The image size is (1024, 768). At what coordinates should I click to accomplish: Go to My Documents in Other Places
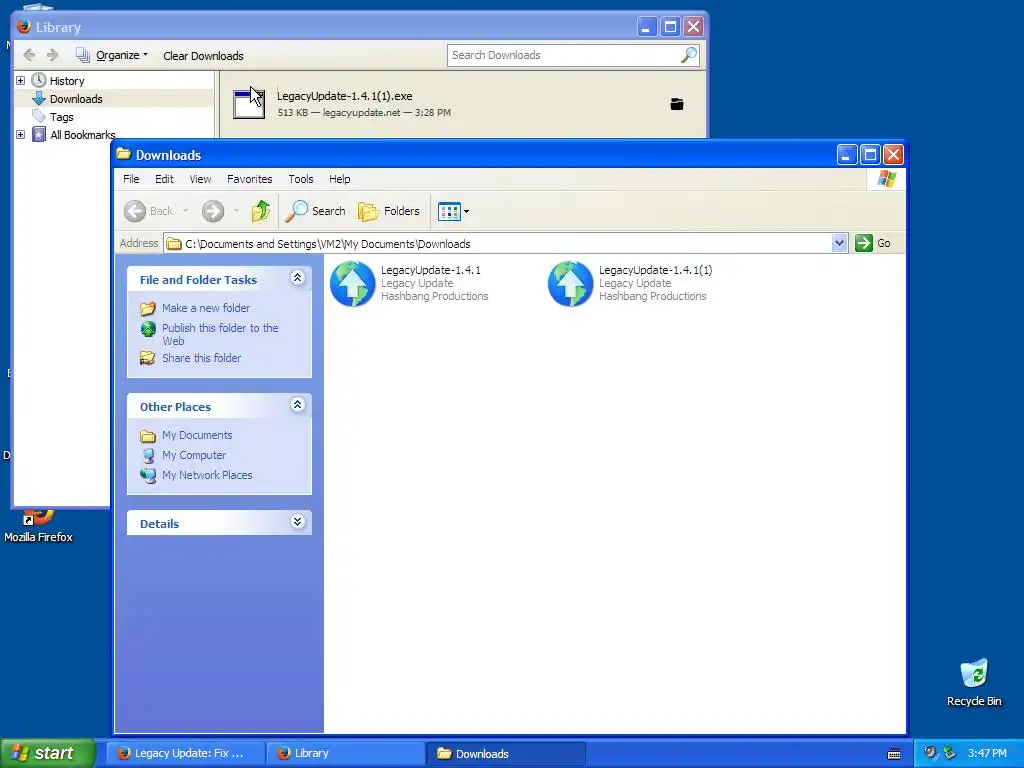coord(197,435)
